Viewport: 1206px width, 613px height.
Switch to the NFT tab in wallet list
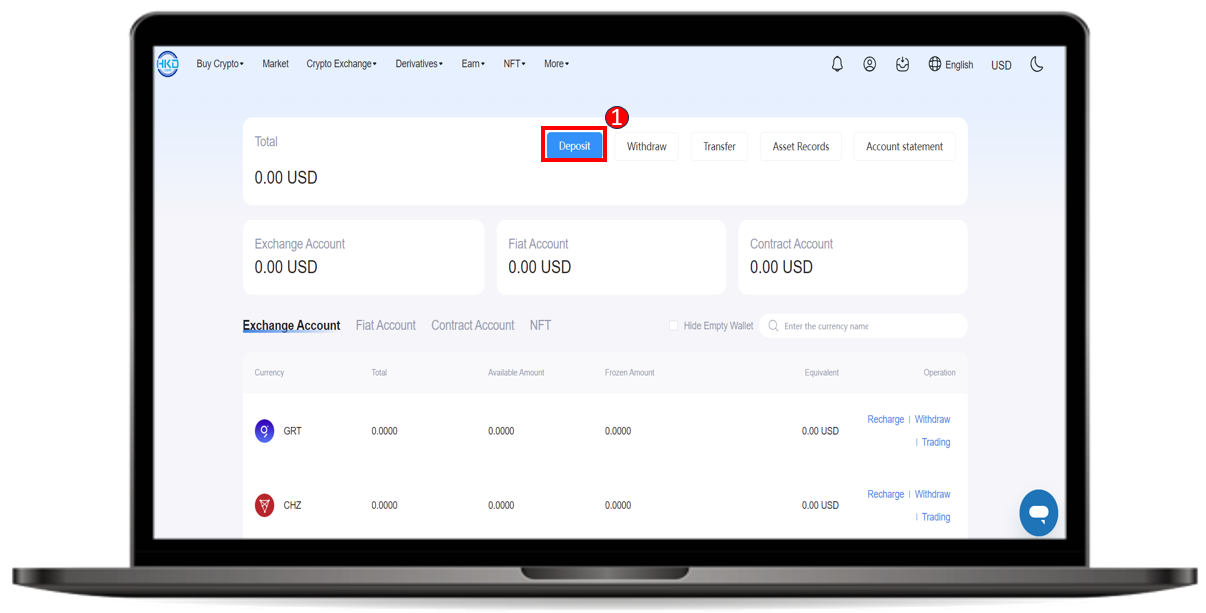540,326
